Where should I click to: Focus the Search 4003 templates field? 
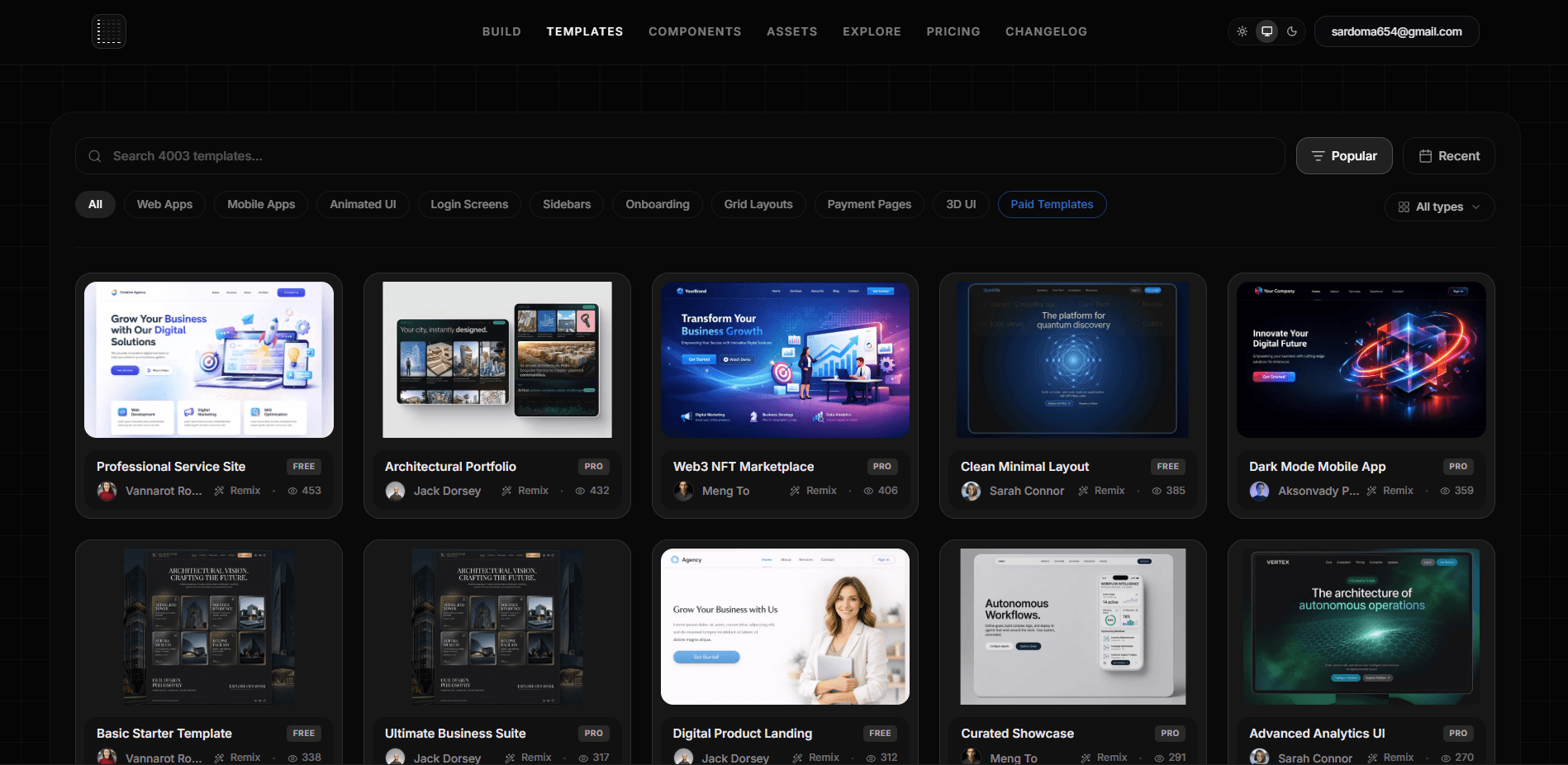[680, 156]
